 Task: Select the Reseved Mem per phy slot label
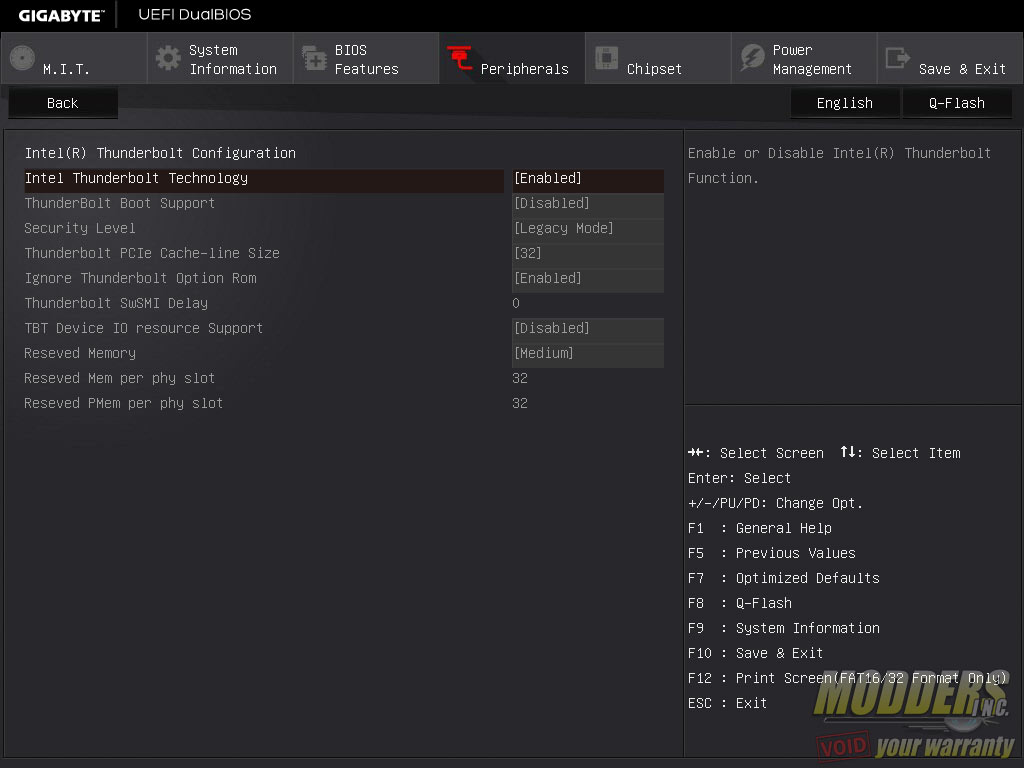(x=120, y=378)
